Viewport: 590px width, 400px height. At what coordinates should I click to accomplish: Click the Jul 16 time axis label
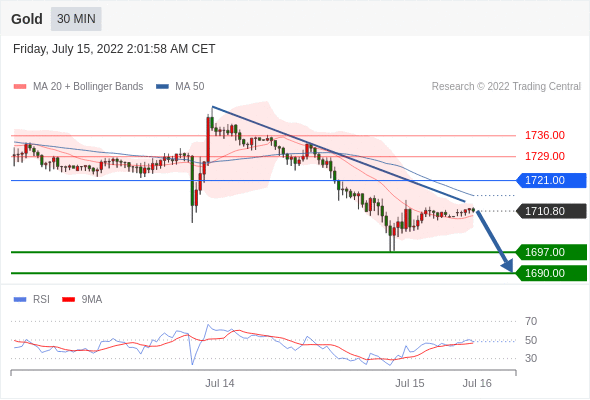click(x=477, y=383)
